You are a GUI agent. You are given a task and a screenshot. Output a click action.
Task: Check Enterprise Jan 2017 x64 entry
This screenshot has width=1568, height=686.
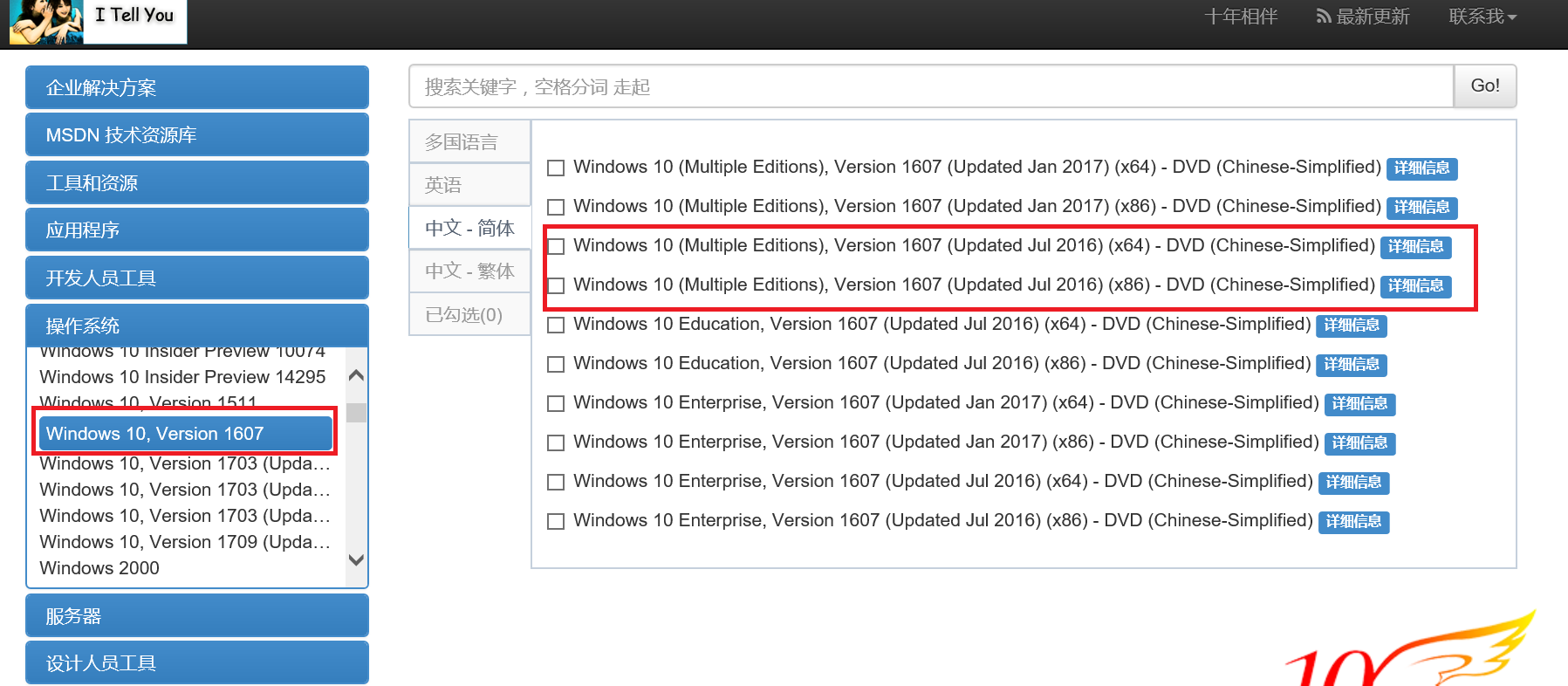tap(556, 403)
